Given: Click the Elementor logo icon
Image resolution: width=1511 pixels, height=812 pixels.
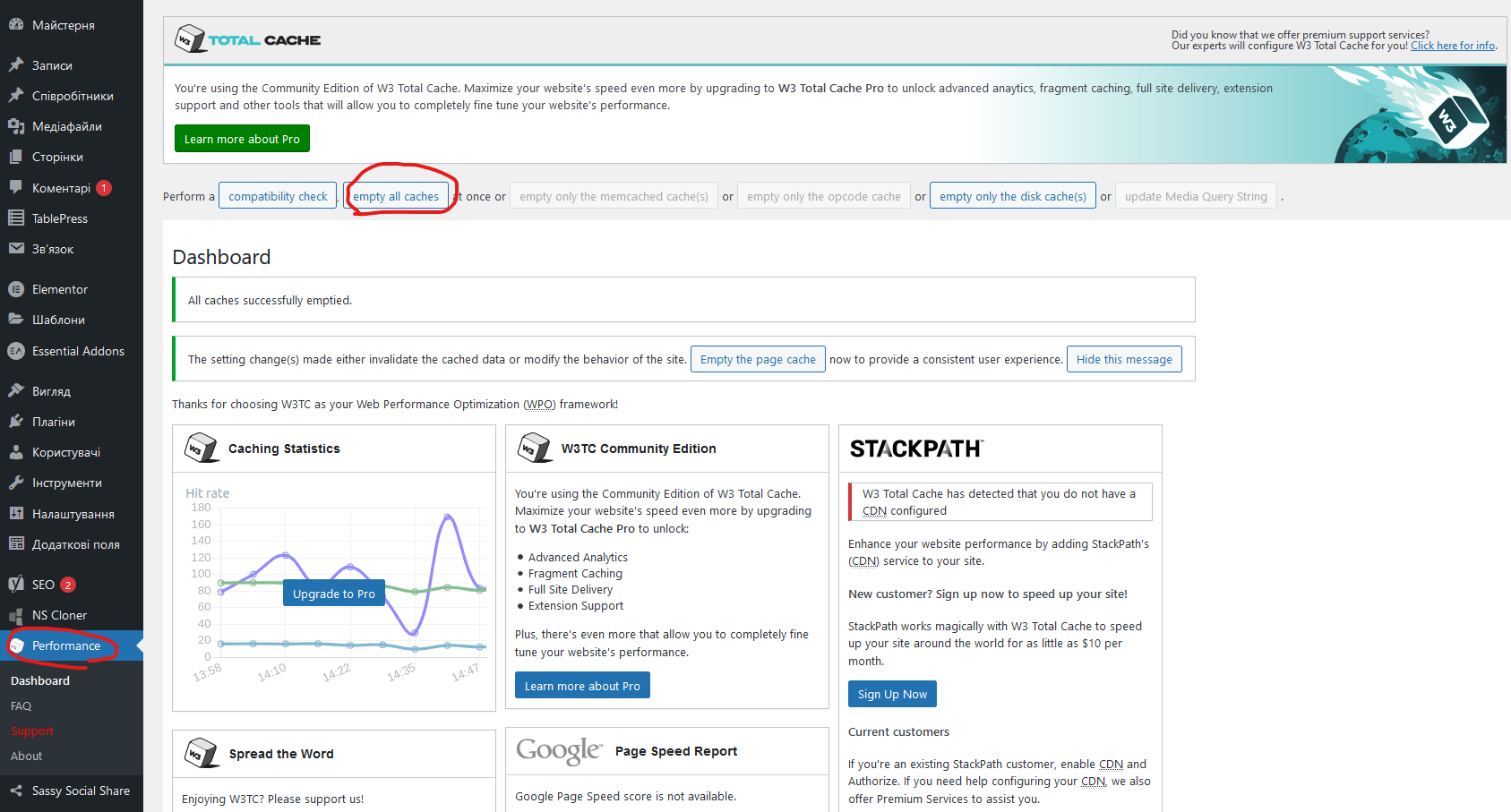Looking at the screenshot, I should pyautogui.click(x=16, y=289).
